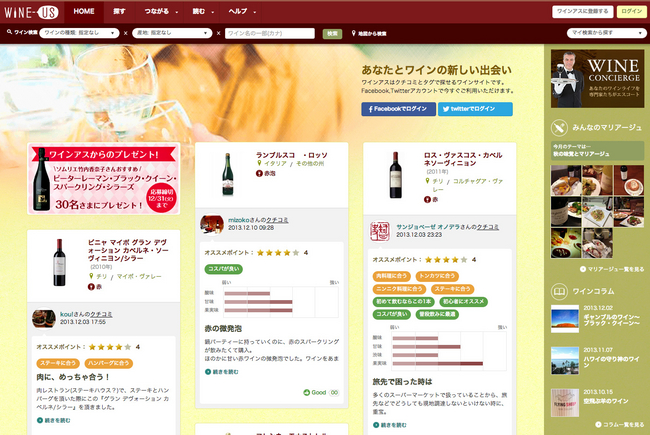650x435 pixels.
Task: Log in with the Facebook button
Action: click(x=399, y=108)
